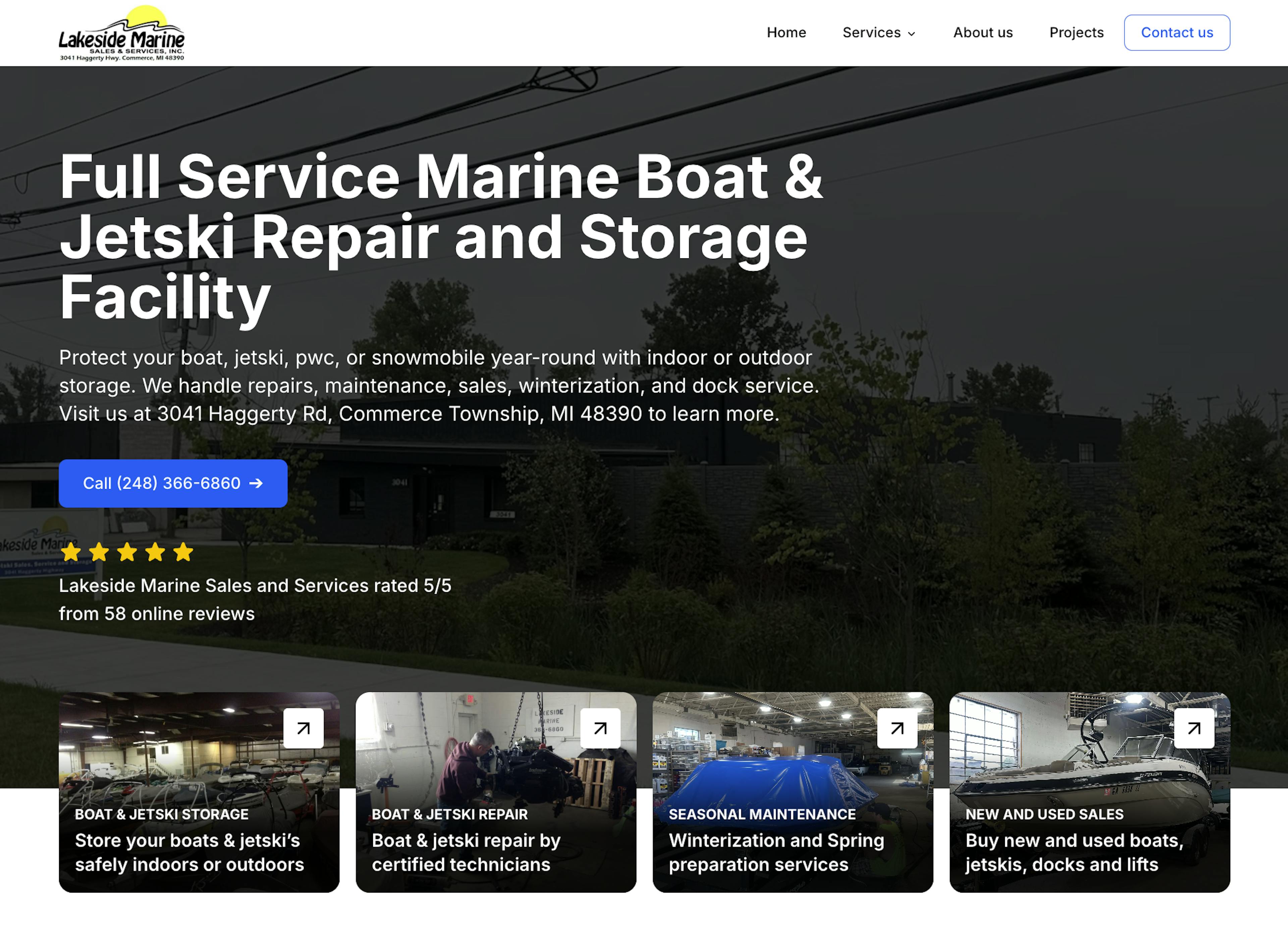
Task: Click the arrow inside the Call button
Action: pos(256,483)
